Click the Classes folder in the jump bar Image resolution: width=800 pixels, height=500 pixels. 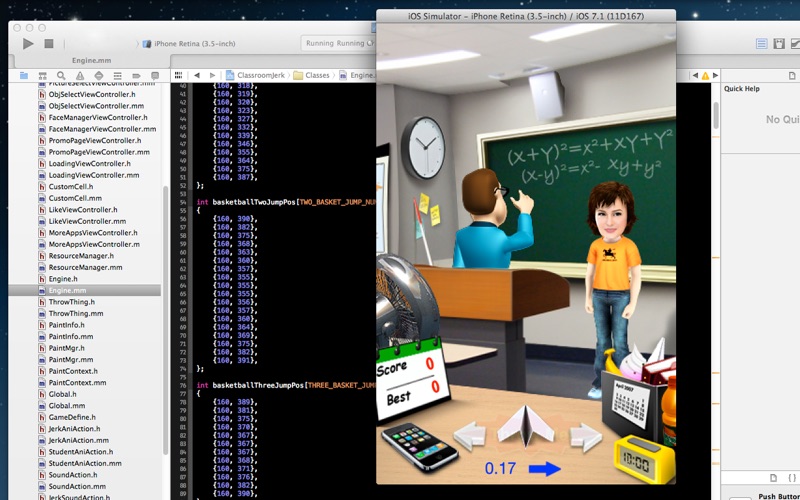tap(311, 75)
